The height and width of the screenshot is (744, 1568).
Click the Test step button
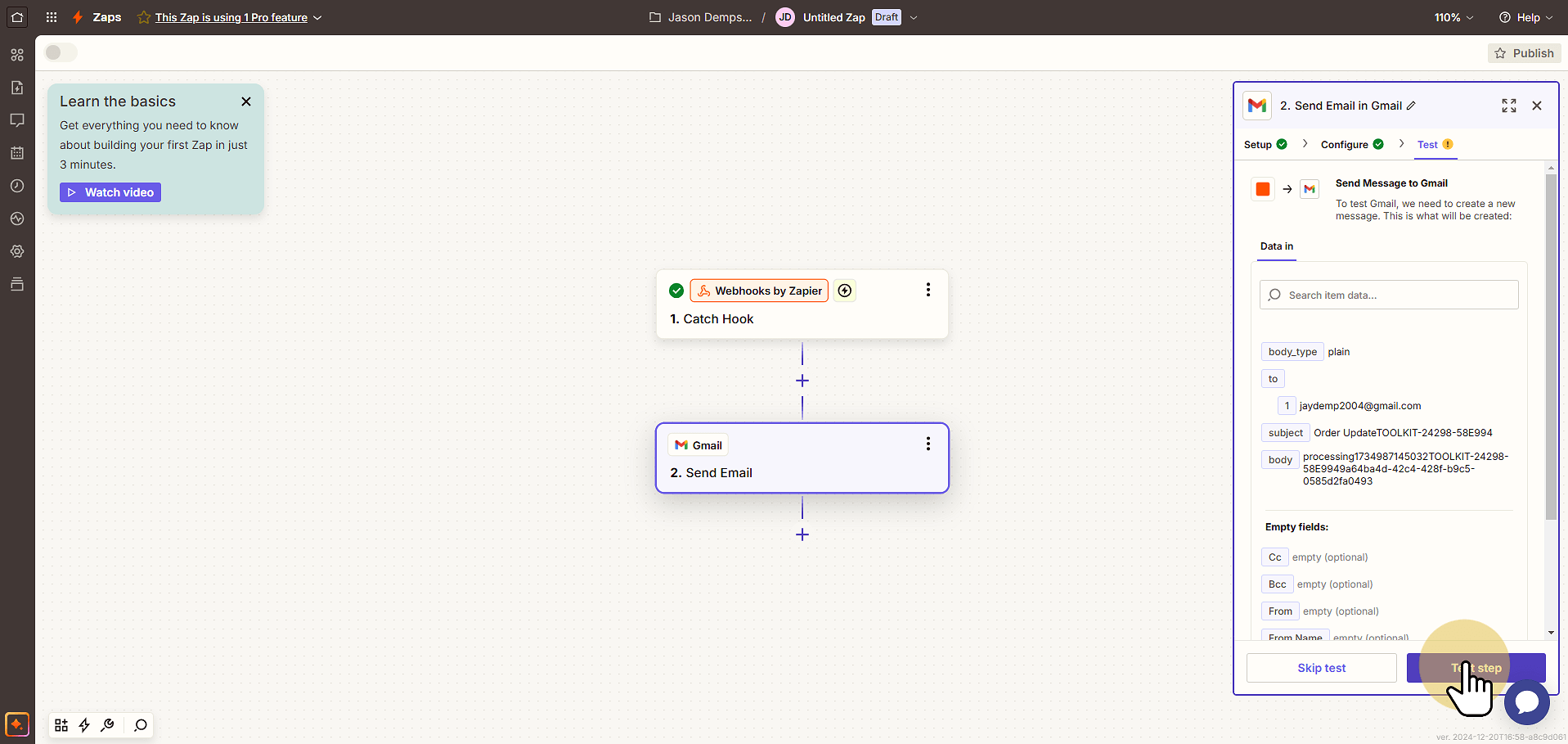click(1476, 668)
